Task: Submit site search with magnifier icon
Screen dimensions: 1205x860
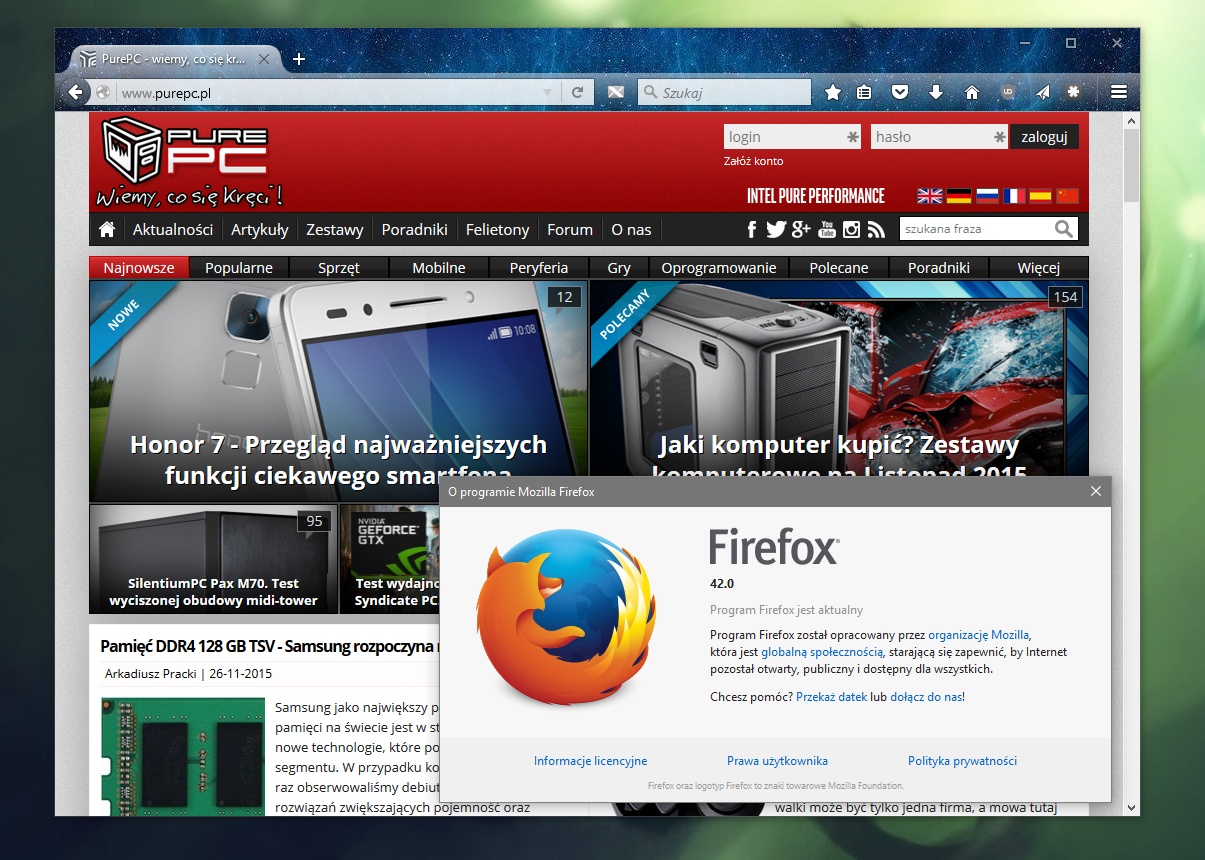Action: 1064,229
